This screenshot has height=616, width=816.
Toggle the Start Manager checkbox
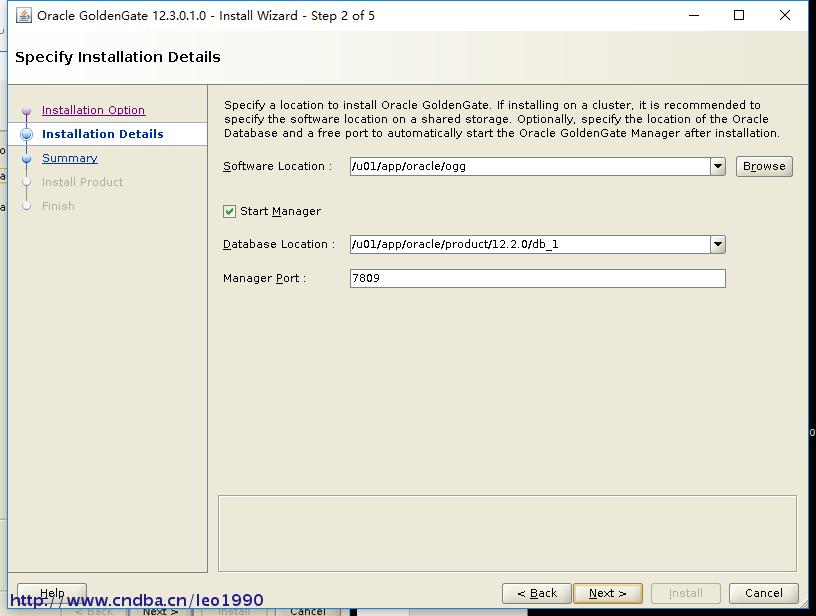230,211
